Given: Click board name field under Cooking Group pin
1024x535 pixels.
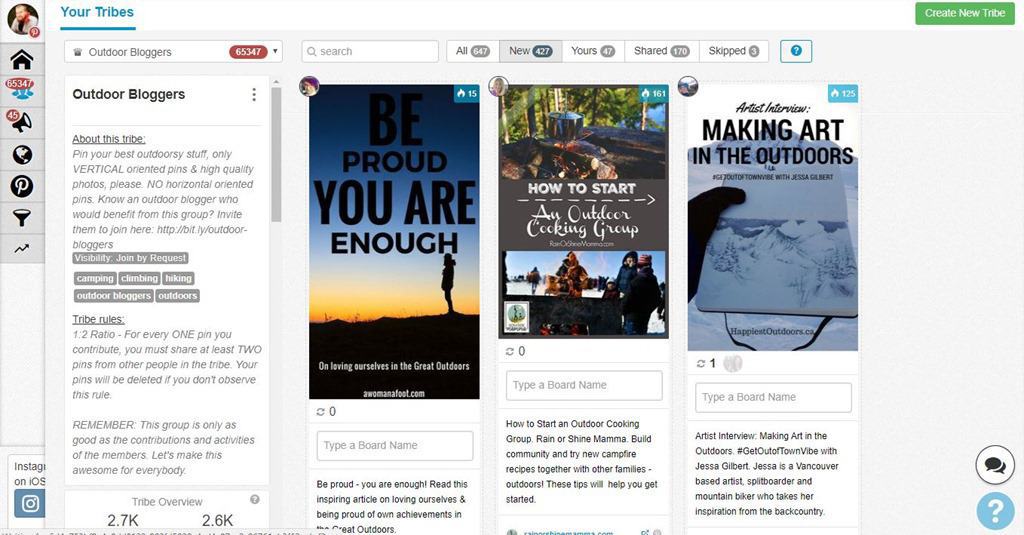Looking at the screenshot, I should click(584, 385).
